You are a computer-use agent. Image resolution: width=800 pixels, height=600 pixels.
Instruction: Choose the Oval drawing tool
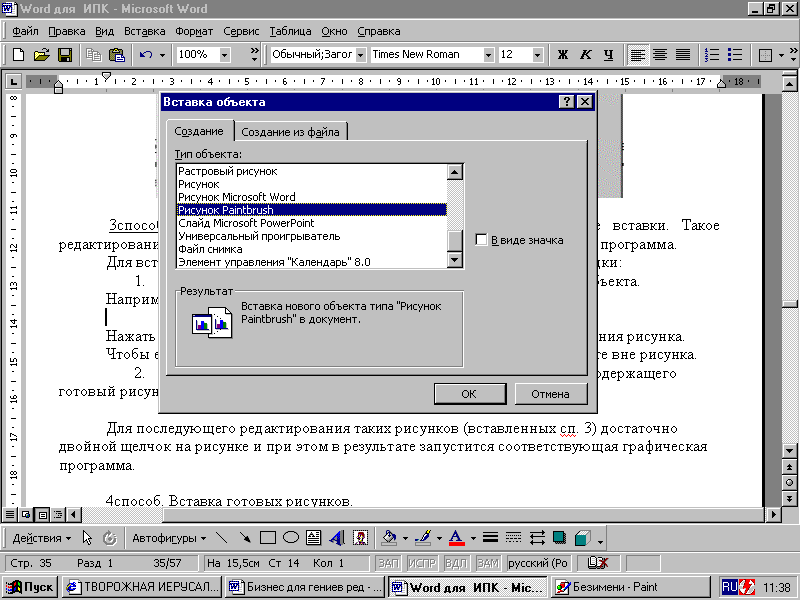(291, 538)
